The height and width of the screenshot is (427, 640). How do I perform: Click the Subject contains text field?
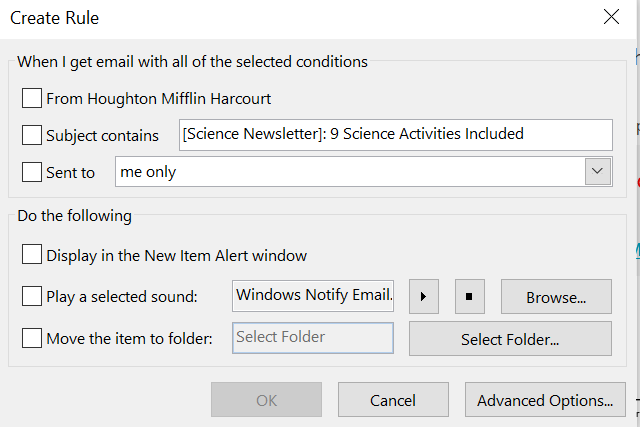pos(396,135)
